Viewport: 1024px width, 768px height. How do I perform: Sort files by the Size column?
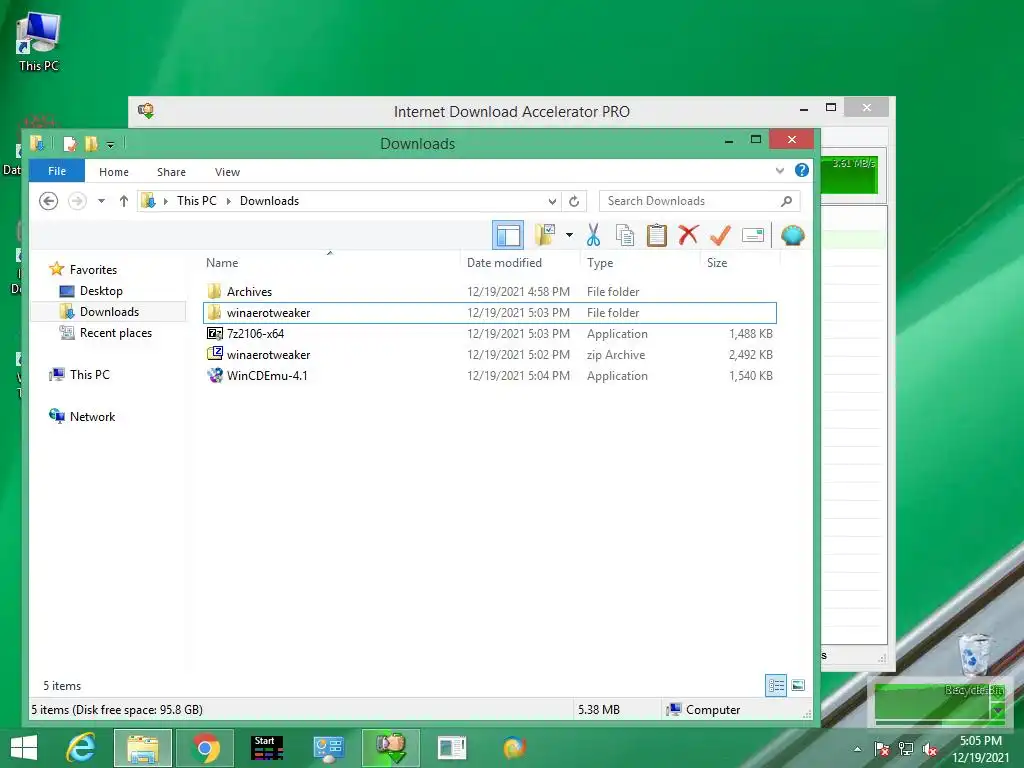pos(717,263)
